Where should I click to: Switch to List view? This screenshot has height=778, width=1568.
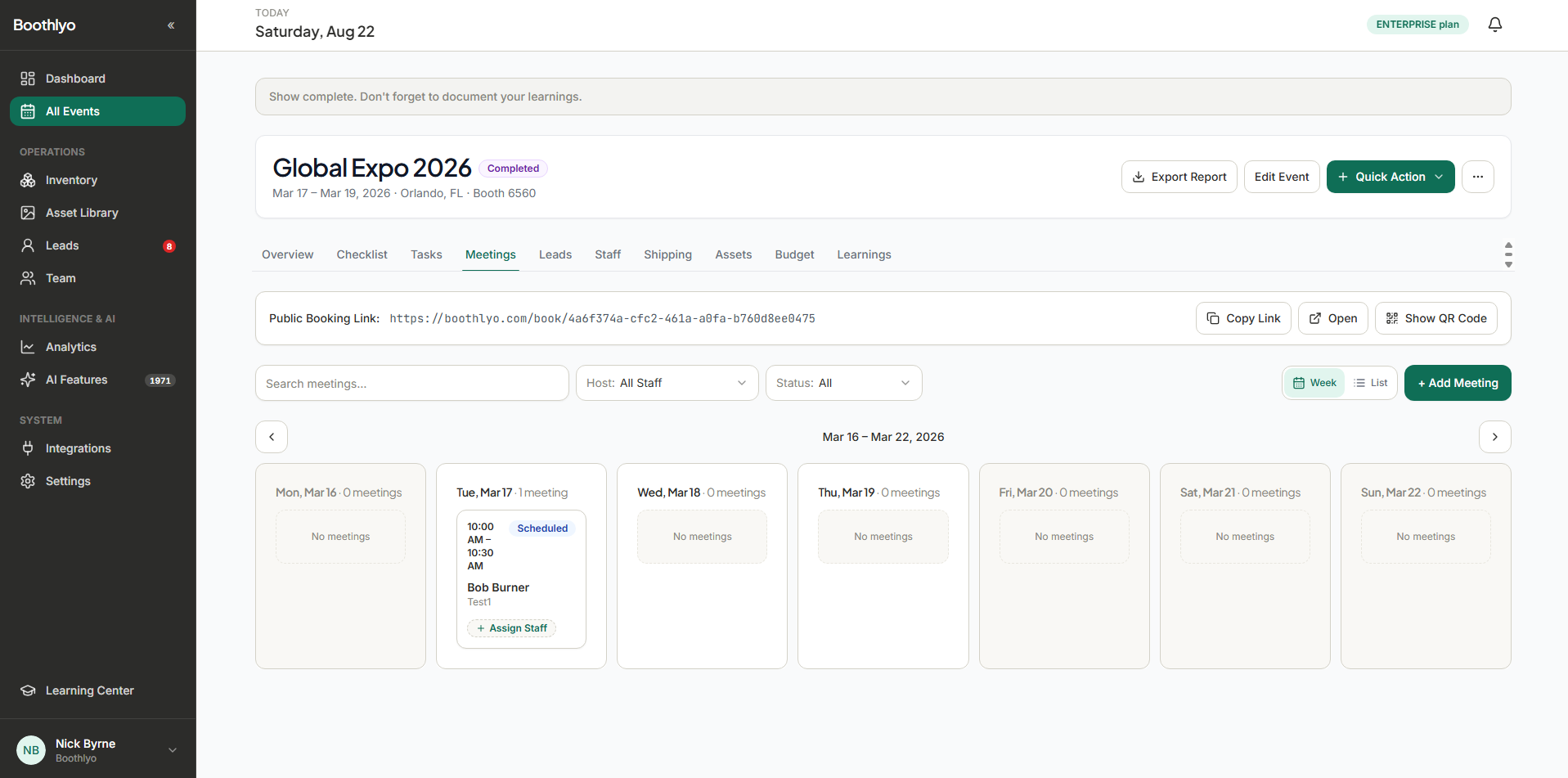click(1370, 383)
